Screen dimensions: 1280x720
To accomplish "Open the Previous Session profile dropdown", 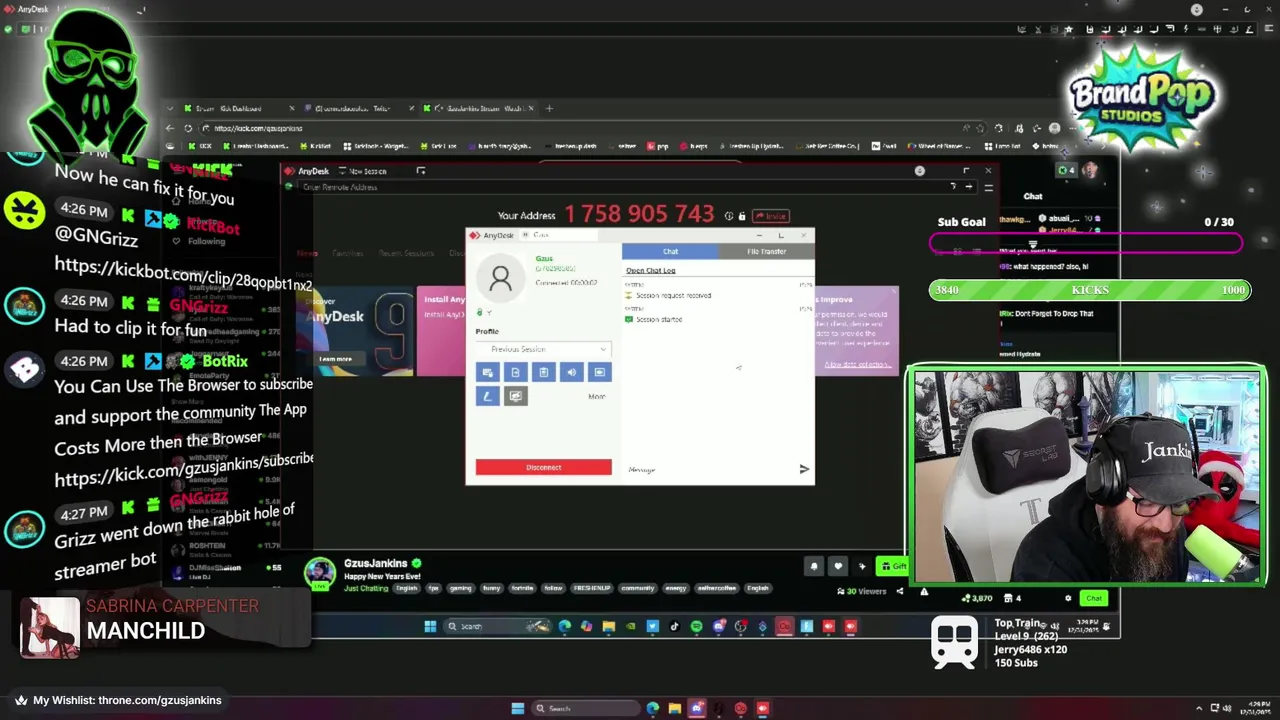I will 543,349.
